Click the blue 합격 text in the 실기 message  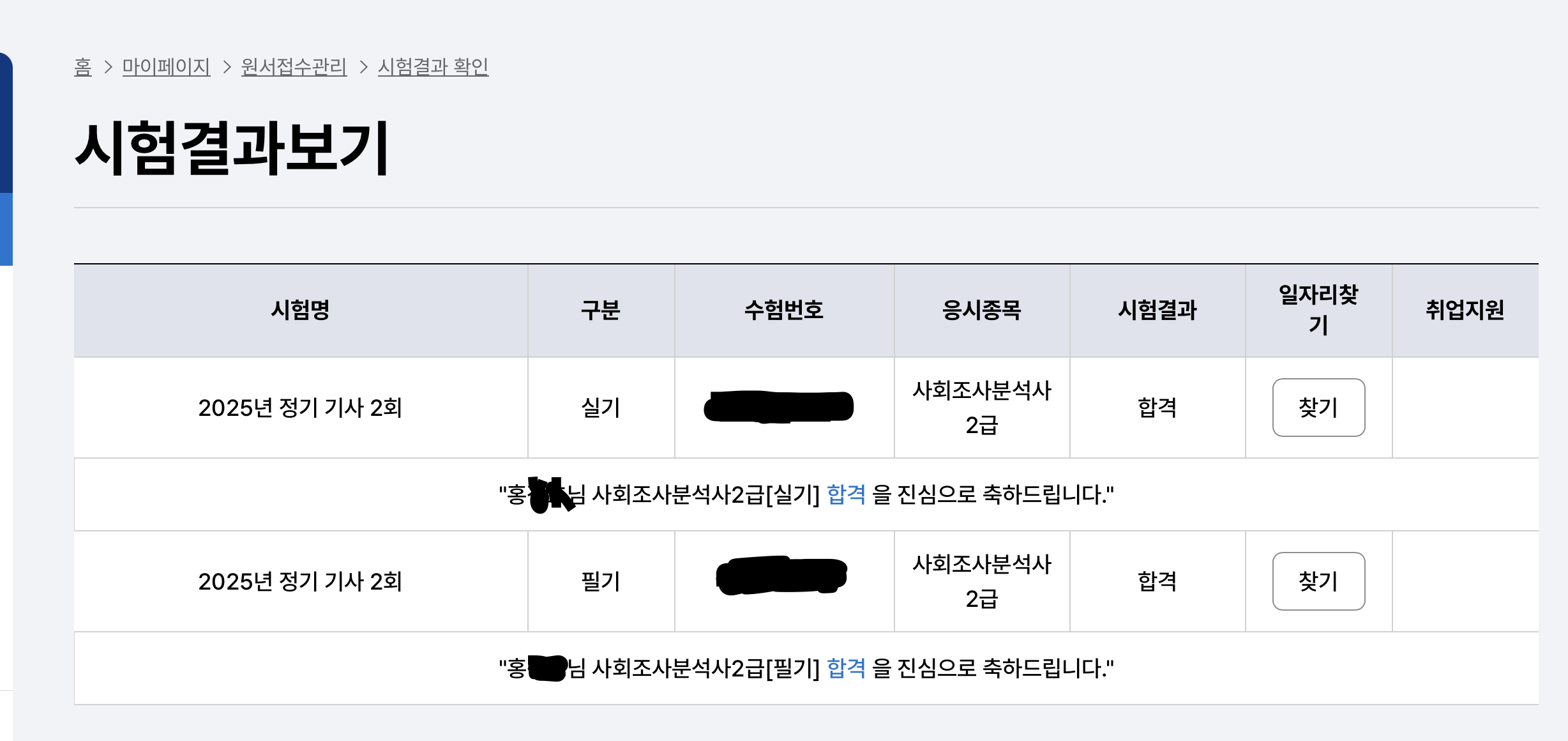click(846, 494)
